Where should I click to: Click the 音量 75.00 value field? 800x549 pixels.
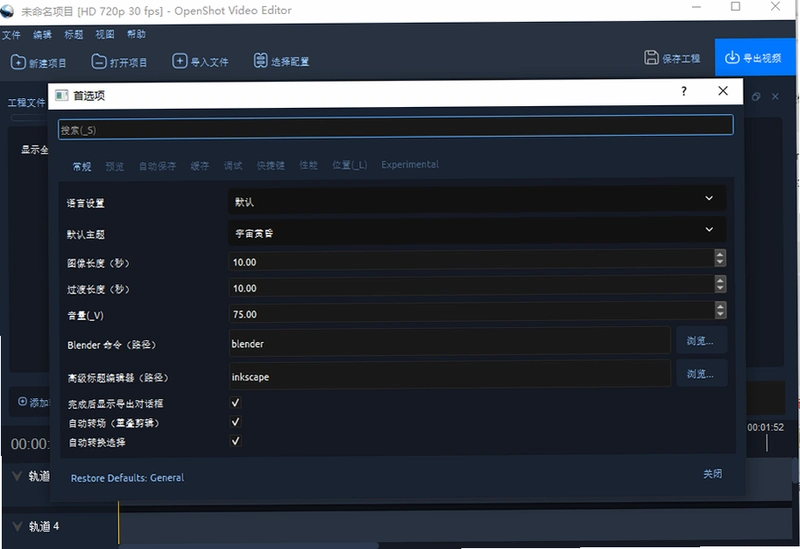point(471,314)
